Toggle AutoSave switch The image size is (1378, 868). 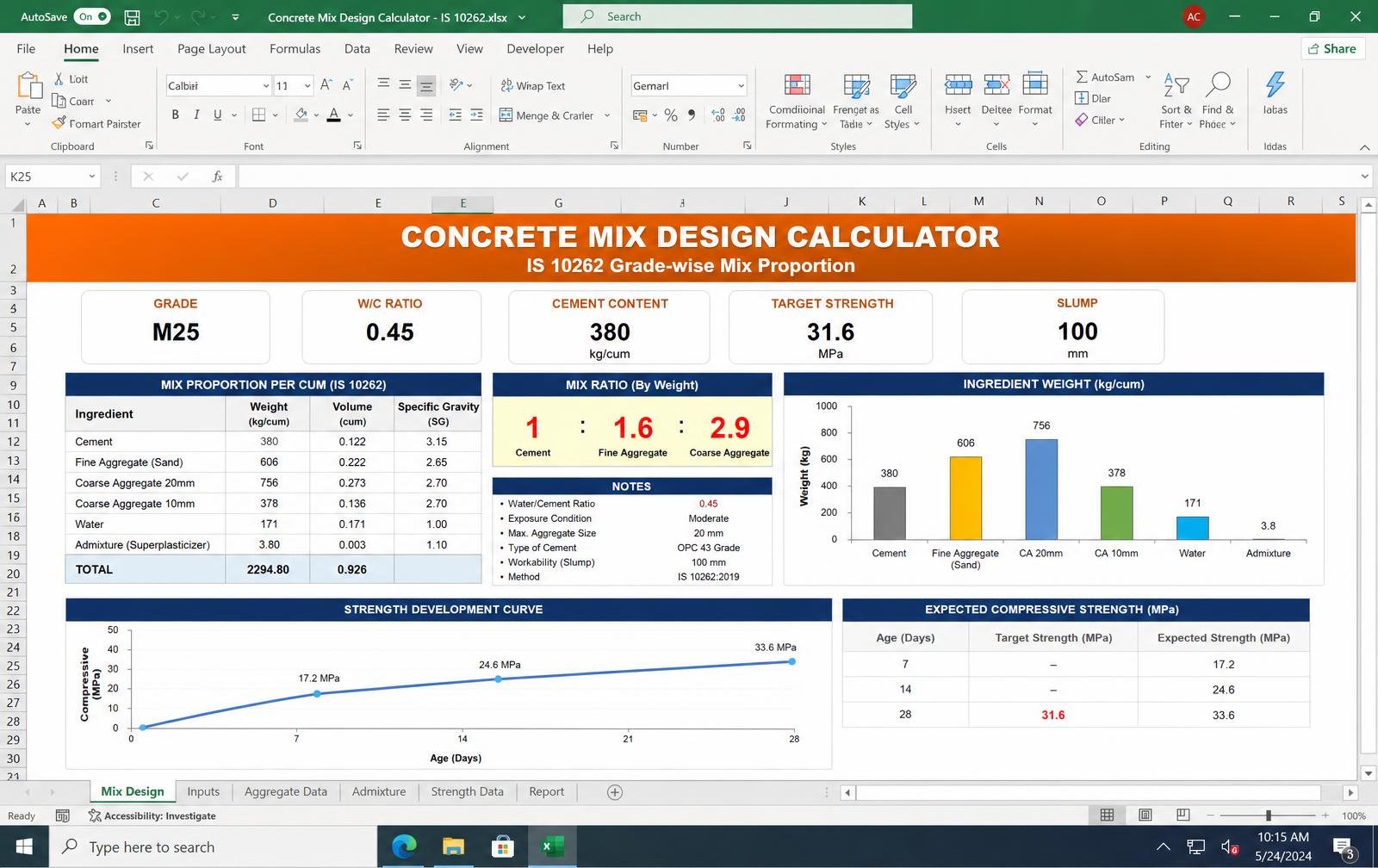coord(92,16)
